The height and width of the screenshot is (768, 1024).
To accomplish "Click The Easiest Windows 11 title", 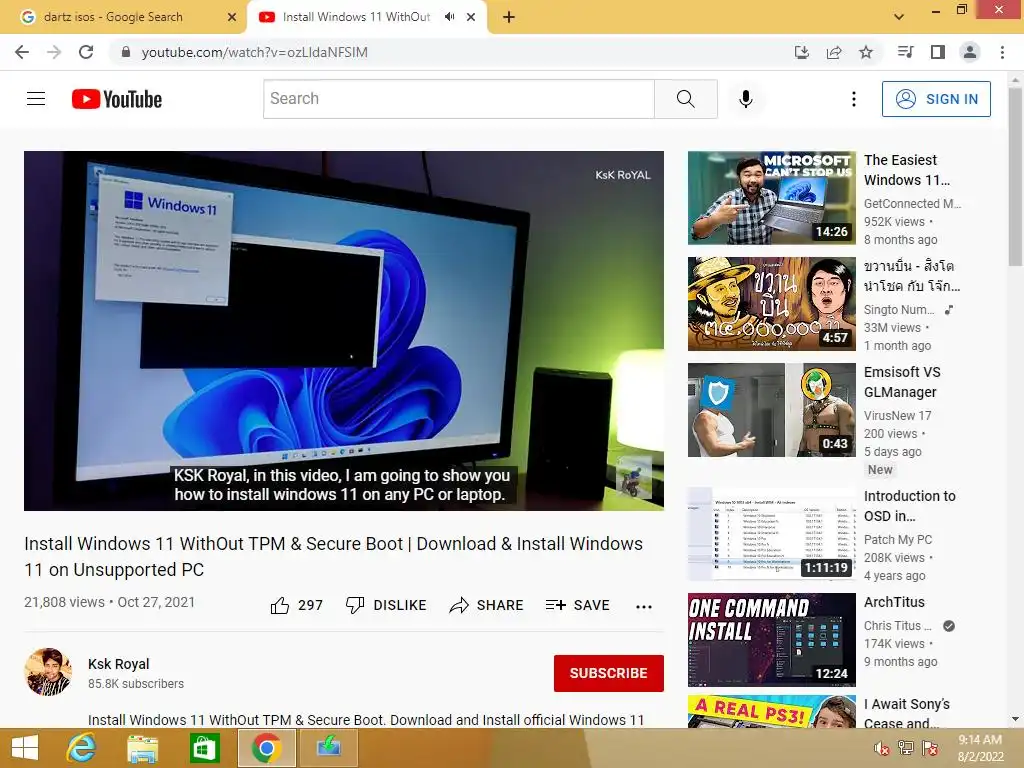I will pyautogui.click(x=906, y=170).
